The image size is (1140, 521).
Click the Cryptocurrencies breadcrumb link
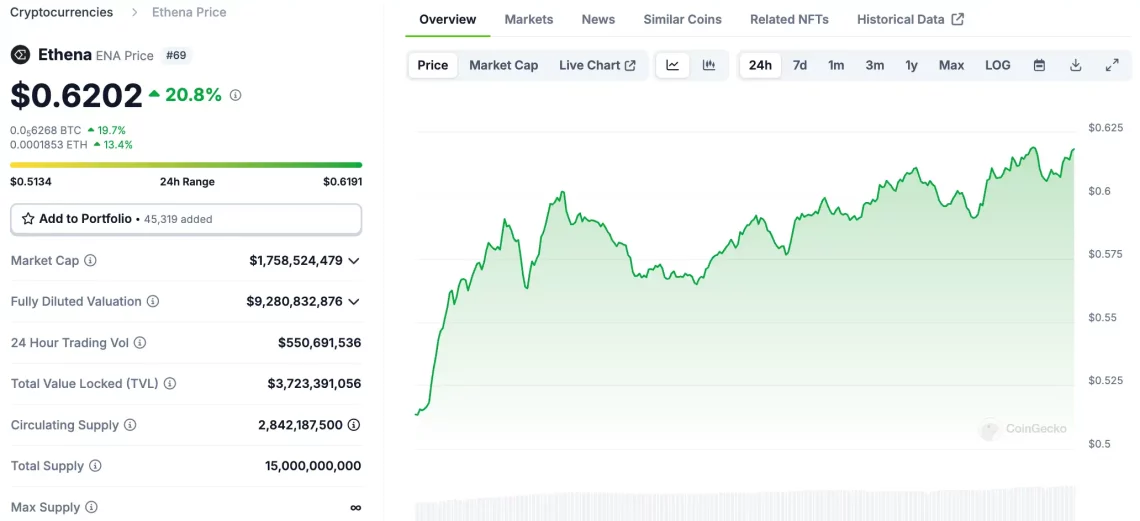pyautogui.click(x=62, y=12)
